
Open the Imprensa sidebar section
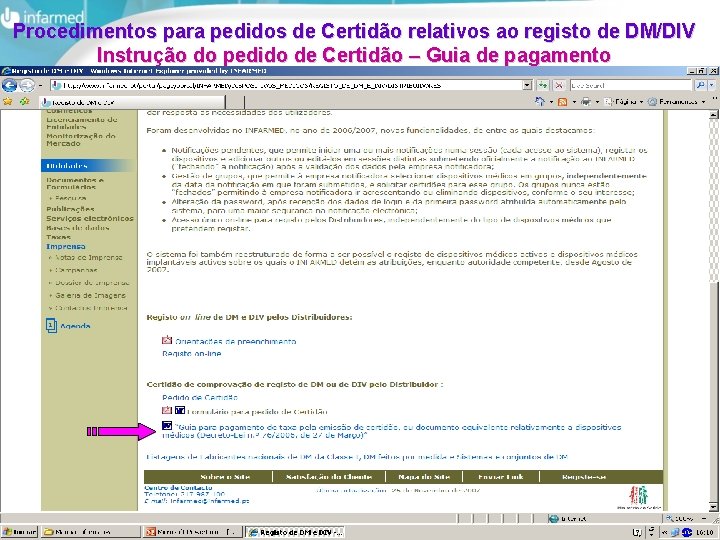[66, 247]
